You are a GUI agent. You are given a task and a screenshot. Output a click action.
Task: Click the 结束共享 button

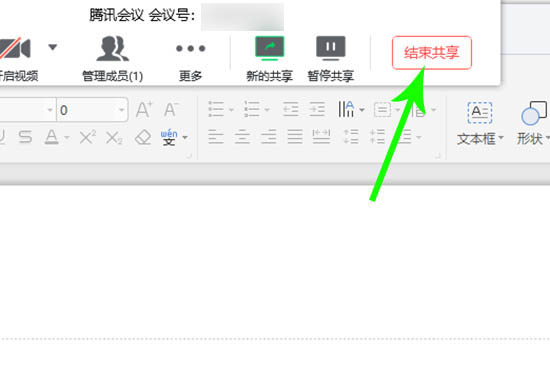pos(431,53)
